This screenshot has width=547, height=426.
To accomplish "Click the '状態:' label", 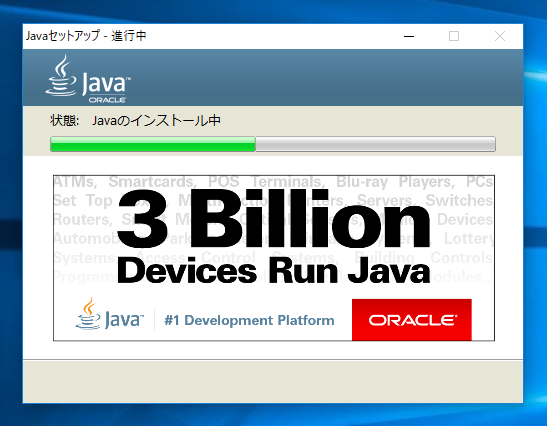I will tap(65, 121).
